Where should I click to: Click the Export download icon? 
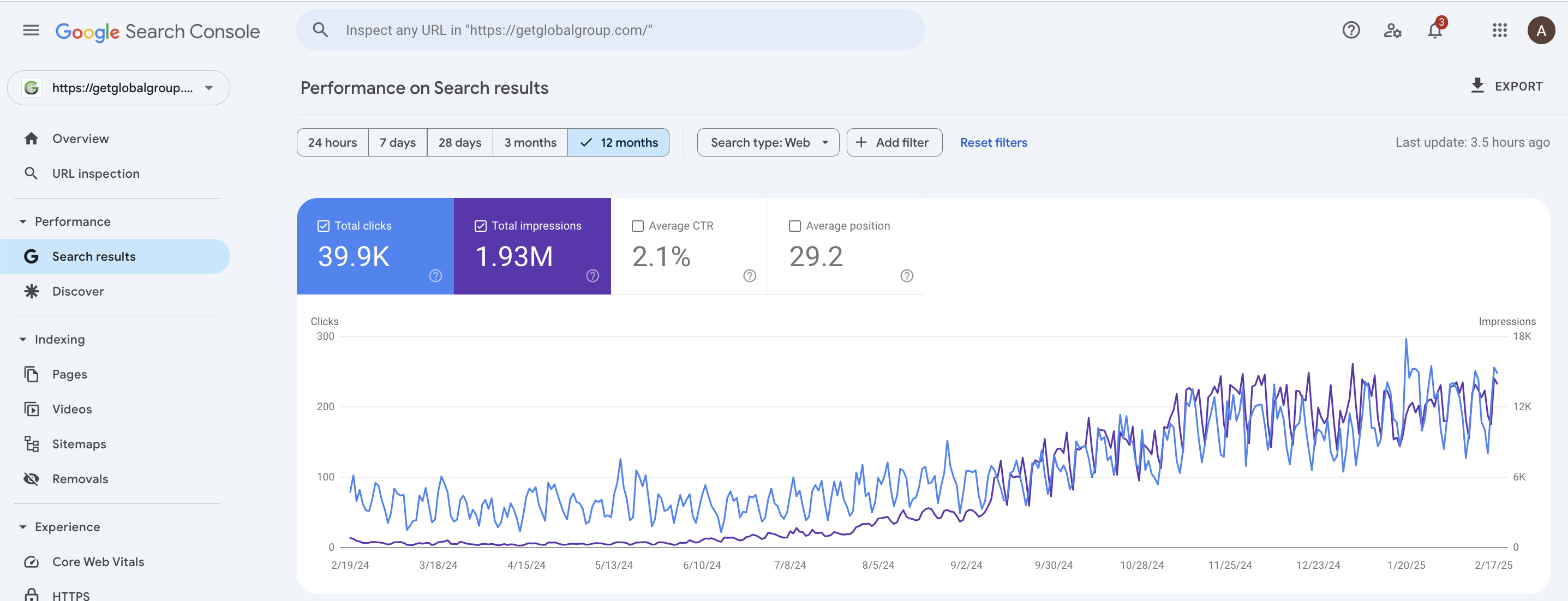click(1477, 86)
